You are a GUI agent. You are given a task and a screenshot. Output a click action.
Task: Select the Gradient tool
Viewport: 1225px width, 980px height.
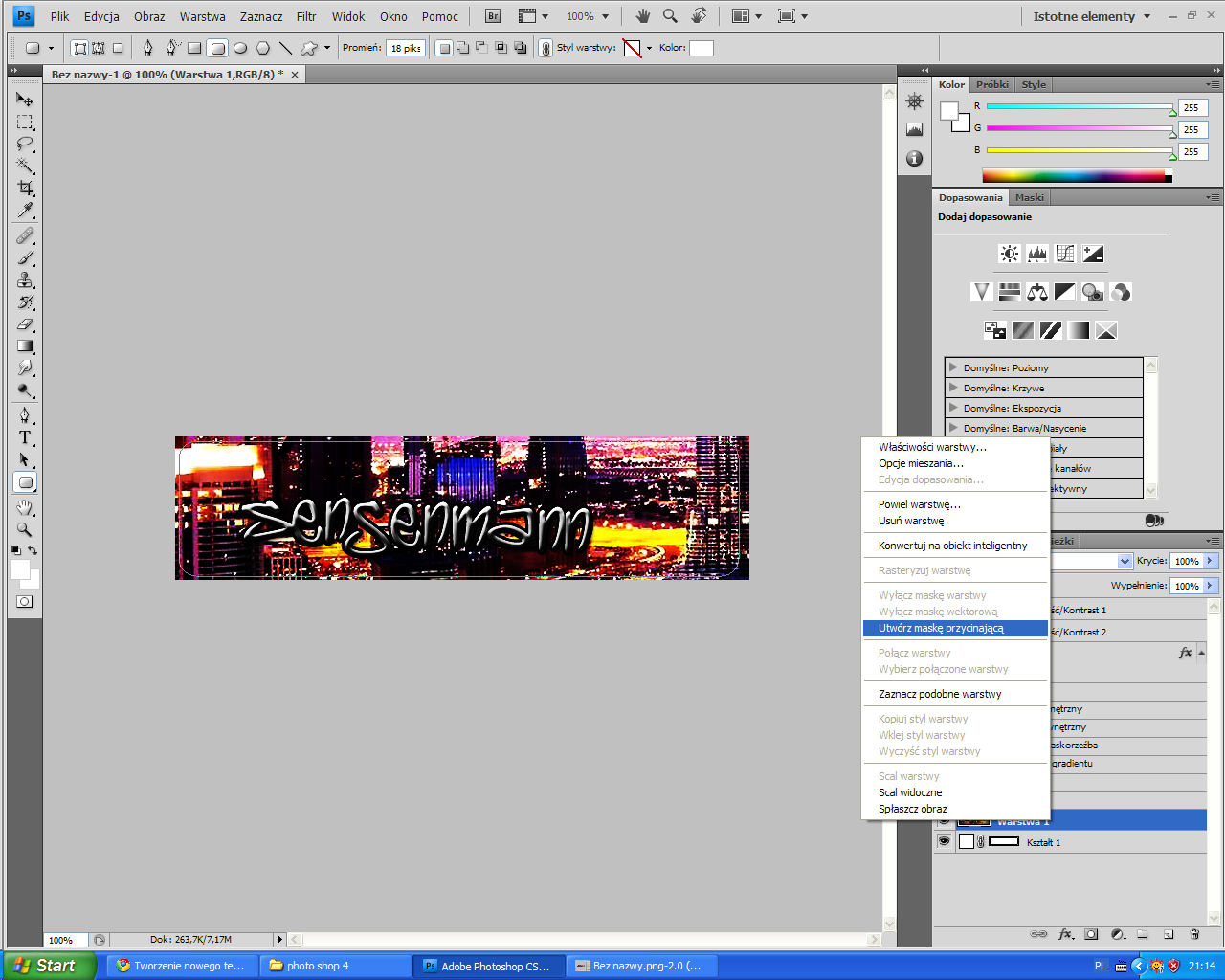click(25, 345)
